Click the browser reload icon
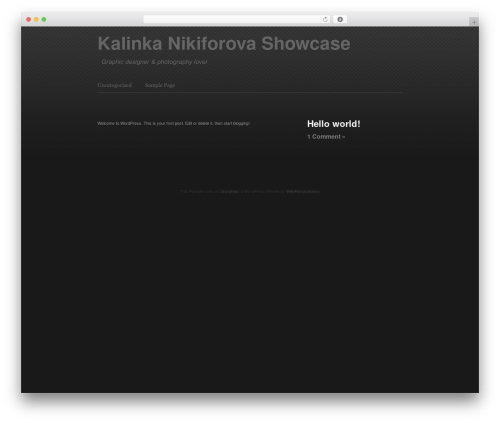 325,19
